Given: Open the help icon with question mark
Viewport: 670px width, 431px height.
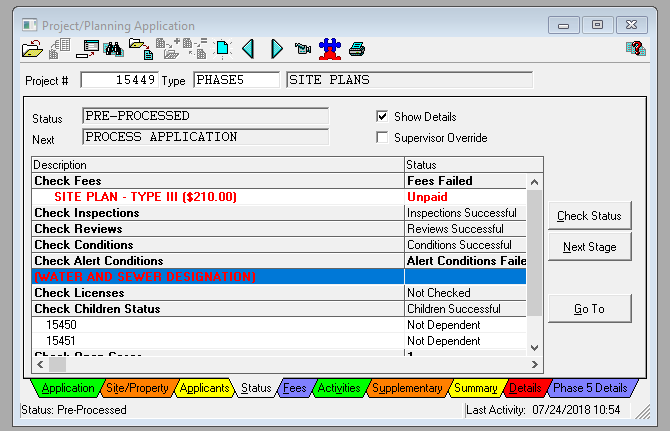Looking at the screenshot, I should tap(636, 48).
